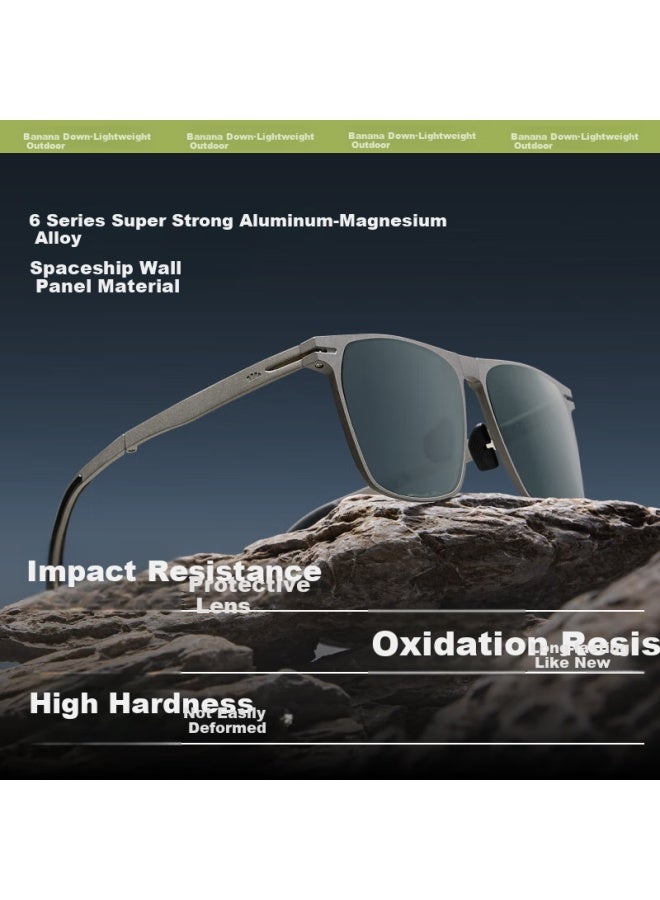The image size is (660, 900).
Task: Click the Oxidation Resistance heading
Action: 515,643
